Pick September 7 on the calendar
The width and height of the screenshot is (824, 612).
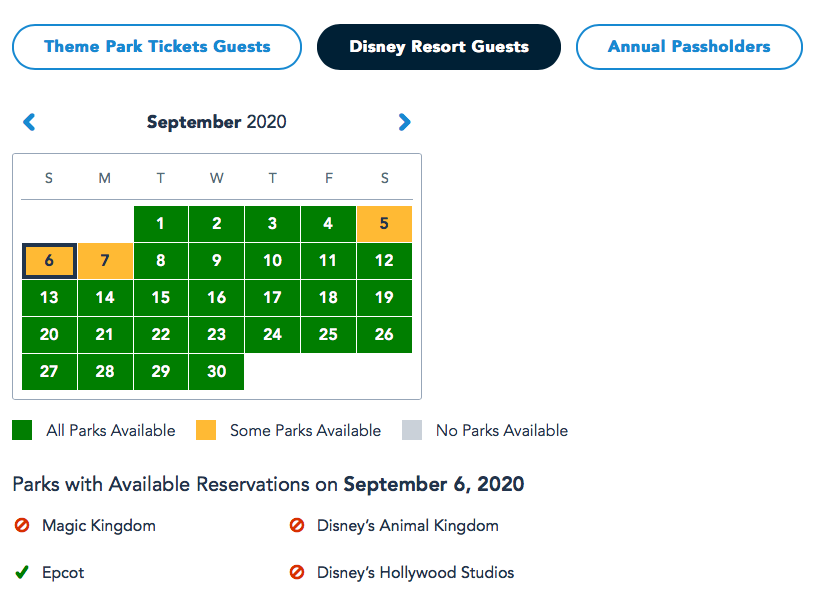[105, 261]
